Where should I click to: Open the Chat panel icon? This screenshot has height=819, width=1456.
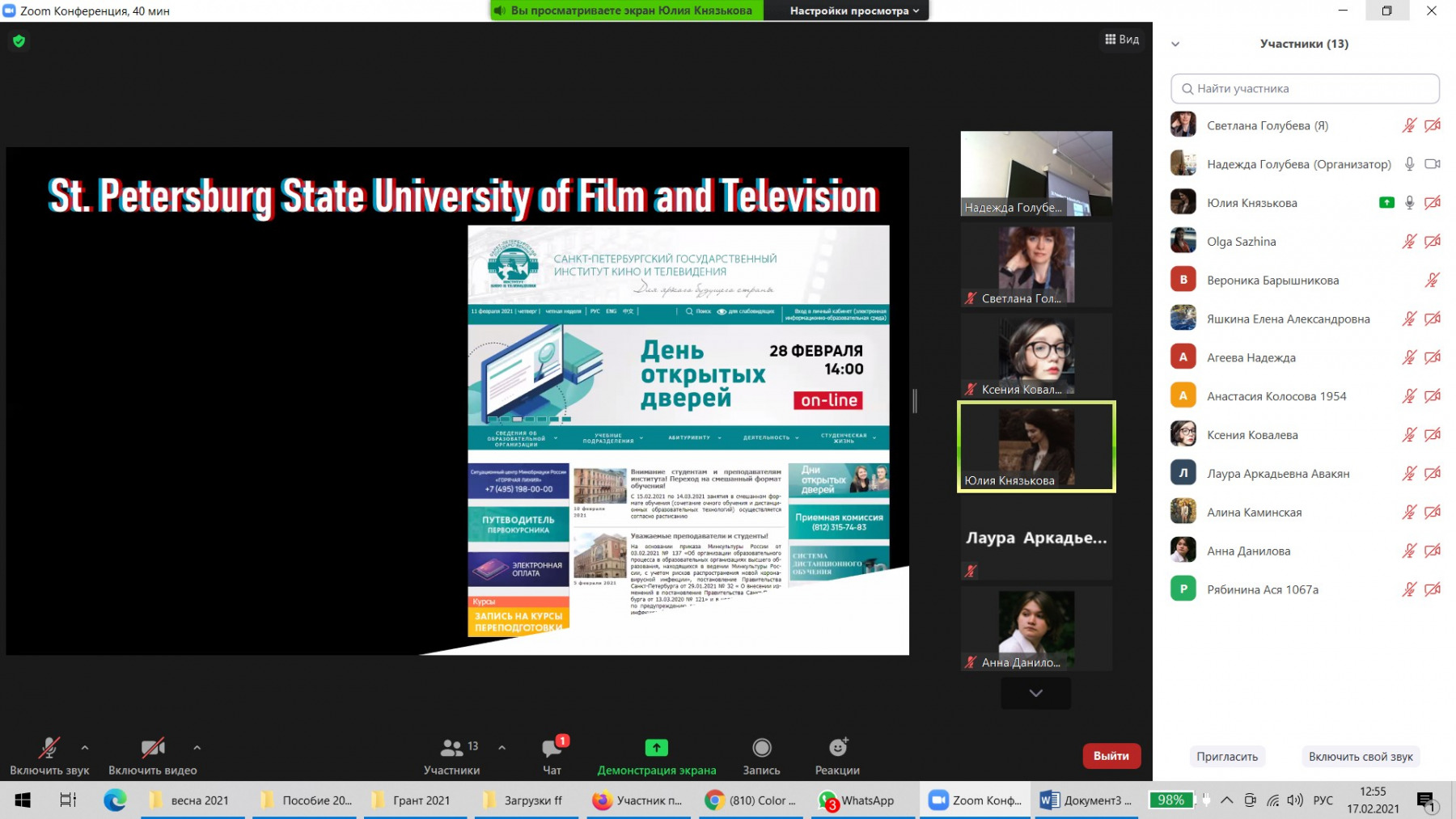[552, 748]
